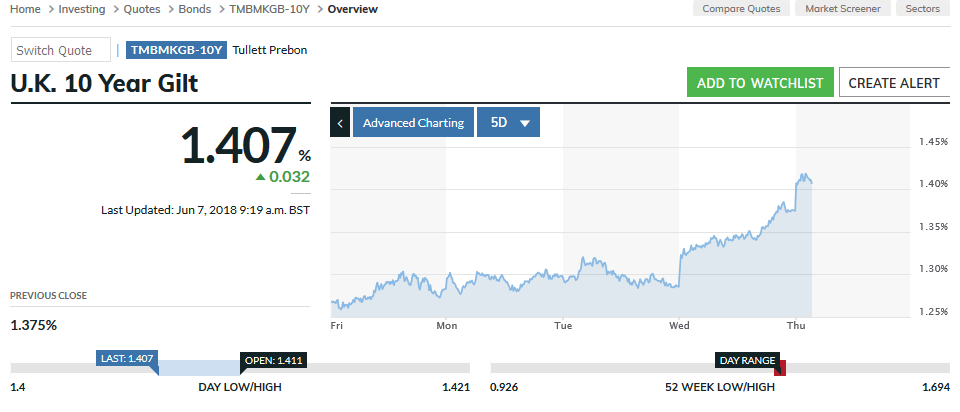Open Investing breadcrumb link
The height and width of the screenshot is (412, 960).
82,9
